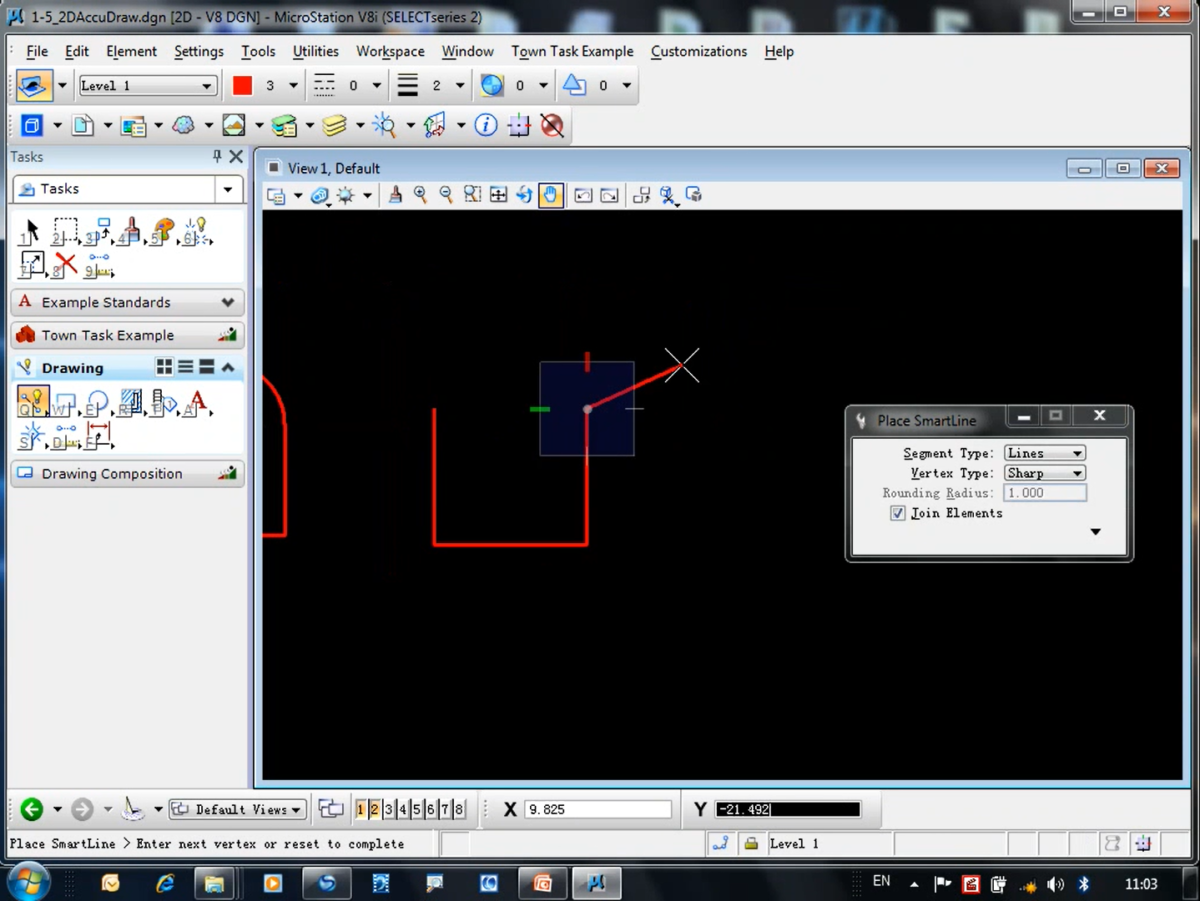Open the Segment Type Lines dropdown
Screen dimensions: 1200x901
click(1045, 453)
